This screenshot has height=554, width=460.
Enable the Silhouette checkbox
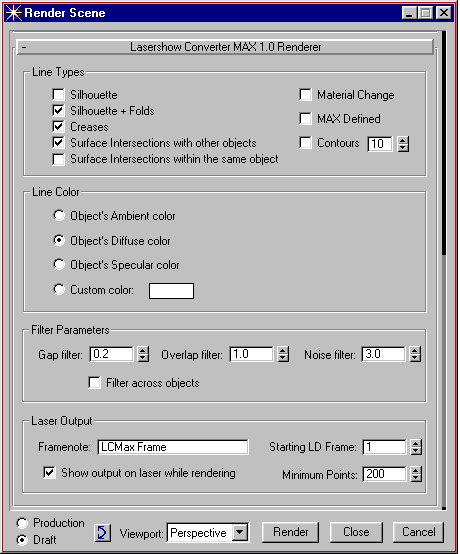click(58, 95)
